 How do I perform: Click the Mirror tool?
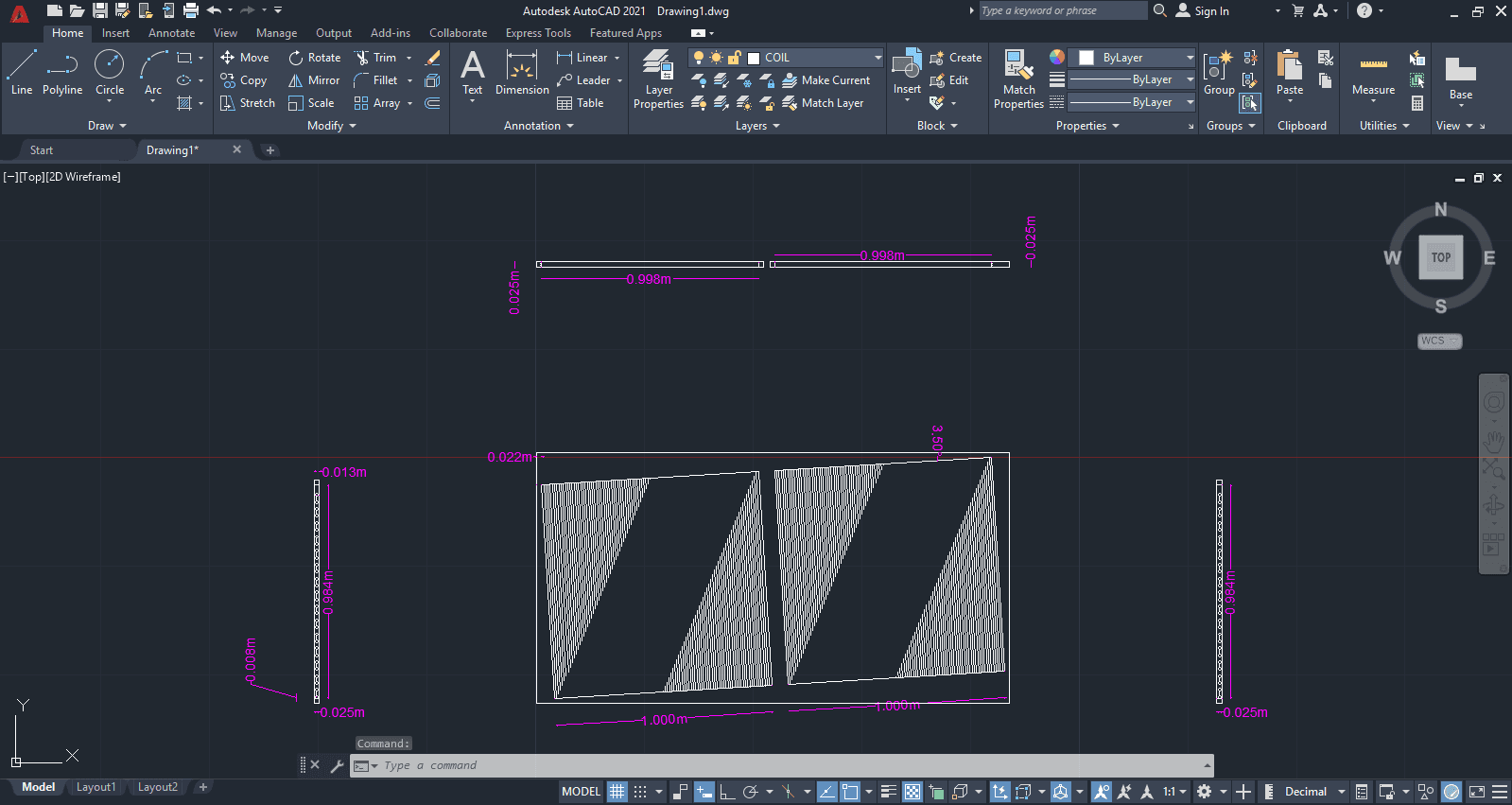(x=314, y=80)
